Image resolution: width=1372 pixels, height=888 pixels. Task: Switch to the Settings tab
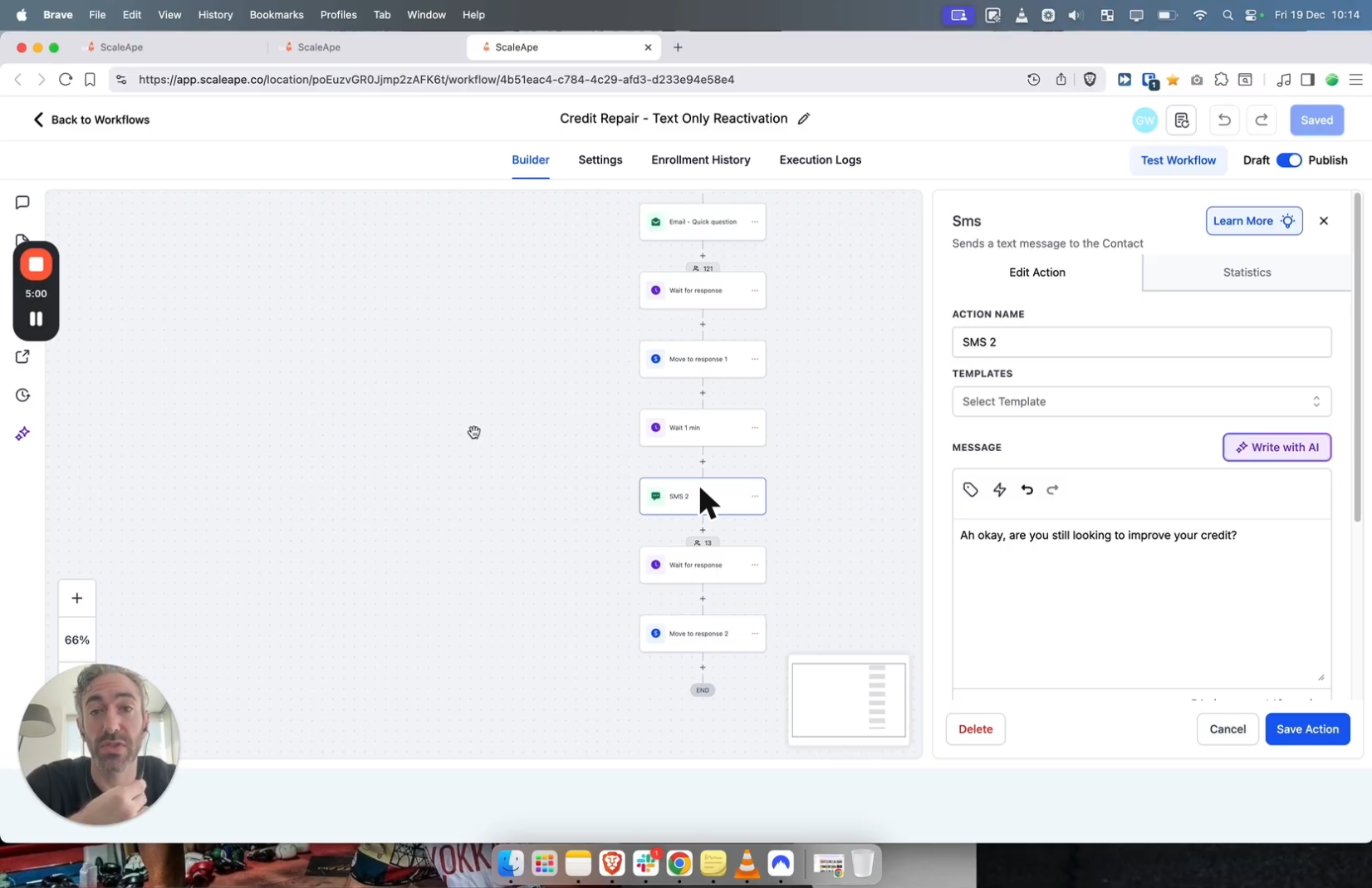[600, 160]
